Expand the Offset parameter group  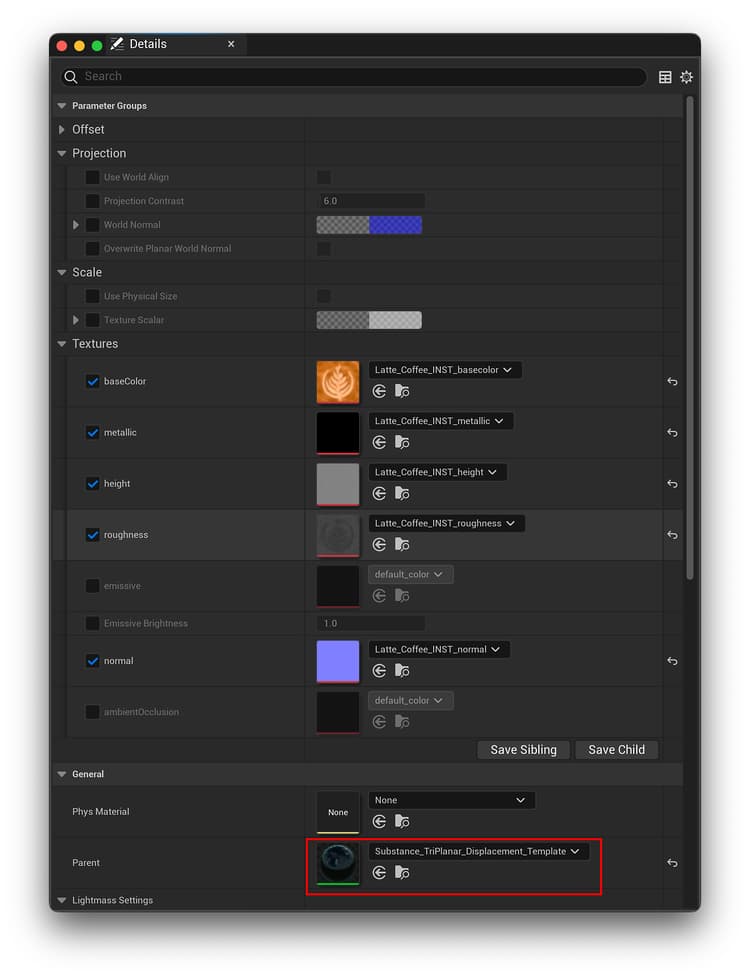click(x=62, y=130)
